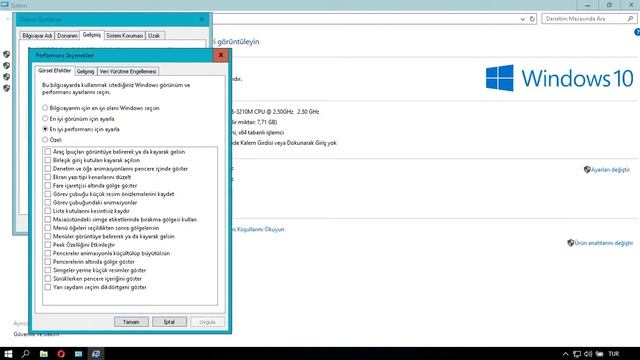Open Bilgisayar Adı tab in Sistem Özellikleri
This screenshot has height=360, width=640.
pos(37,36)
